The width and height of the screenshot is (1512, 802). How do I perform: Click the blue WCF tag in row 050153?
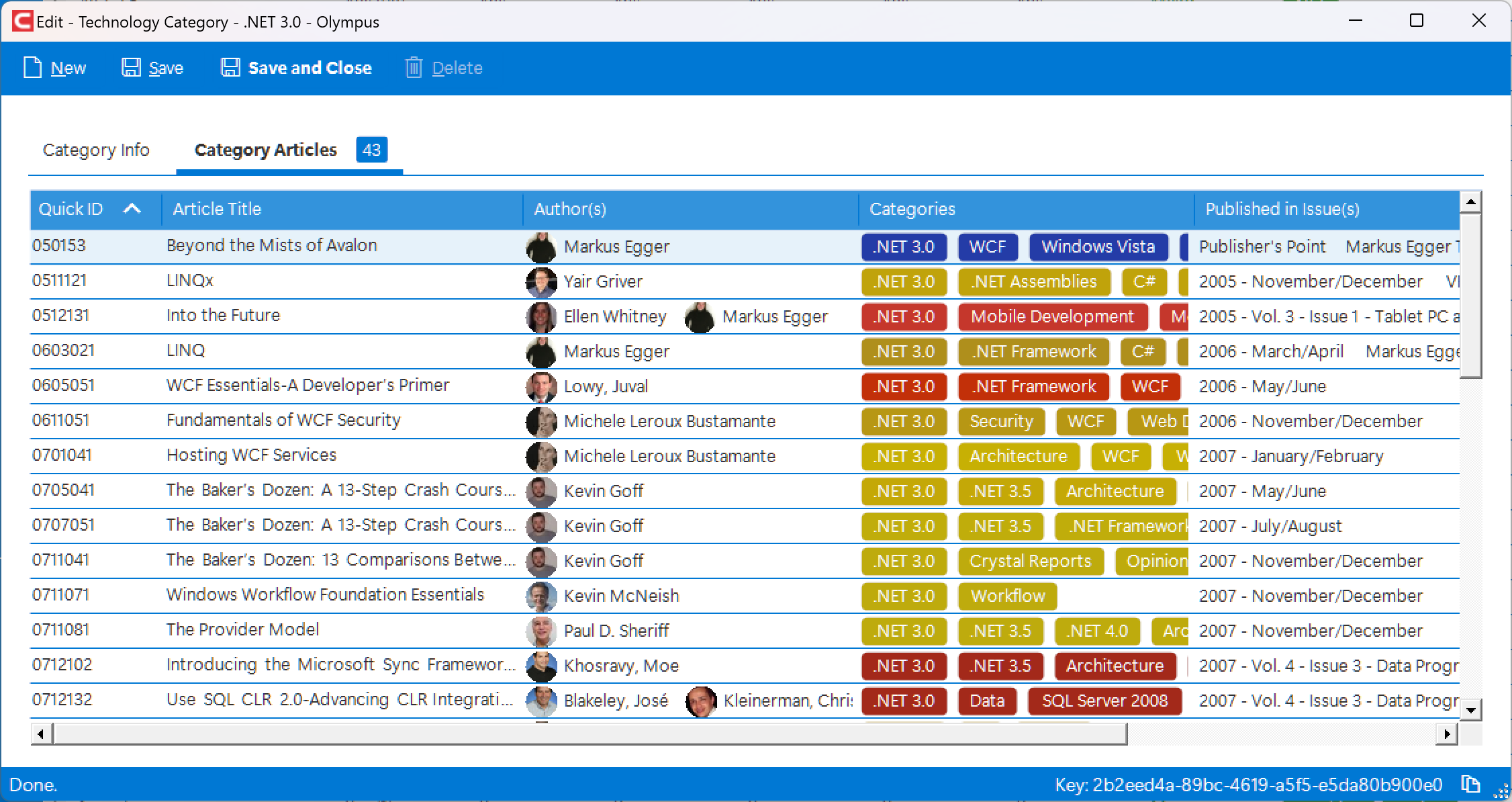click(988, 247)
